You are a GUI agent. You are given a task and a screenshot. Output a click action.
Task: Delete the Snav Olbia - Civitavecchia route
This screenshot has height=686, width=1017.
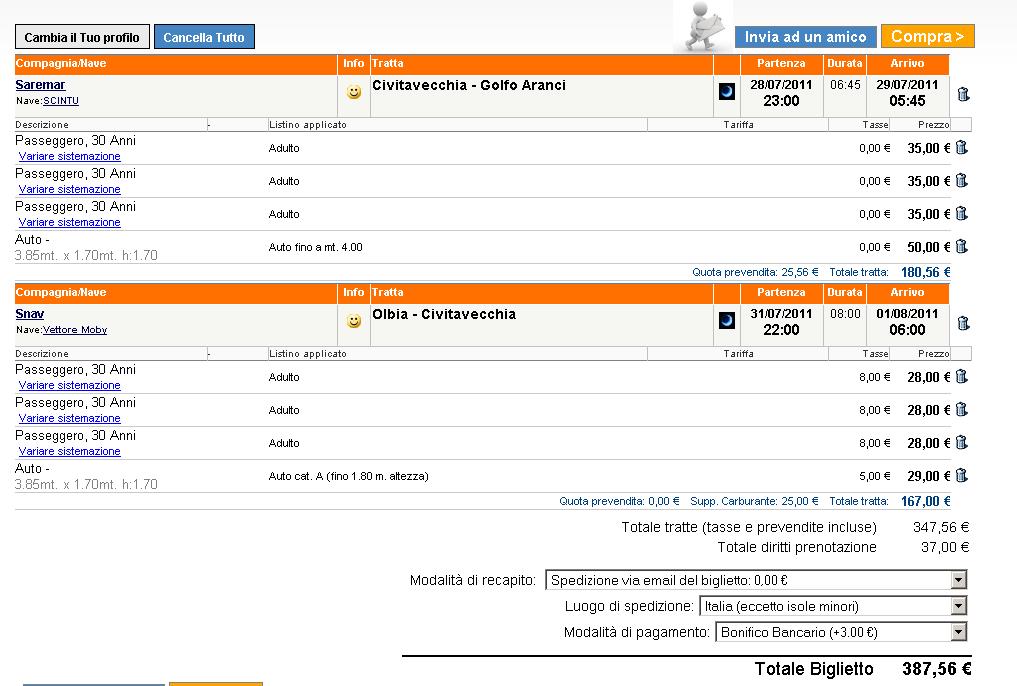pos(963,323)
